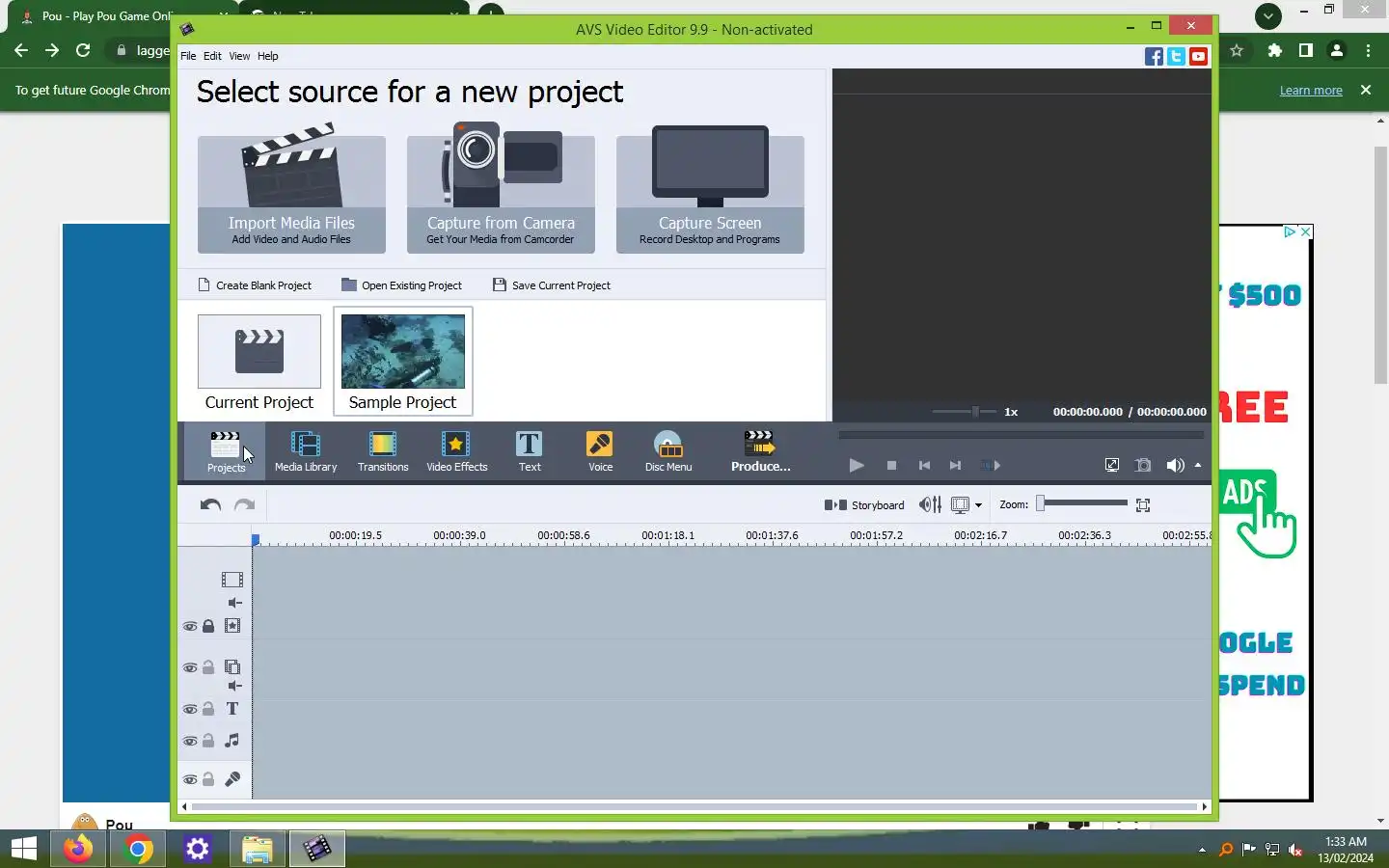
Task: Click Import Media Files
Action: tap(291, 189)
